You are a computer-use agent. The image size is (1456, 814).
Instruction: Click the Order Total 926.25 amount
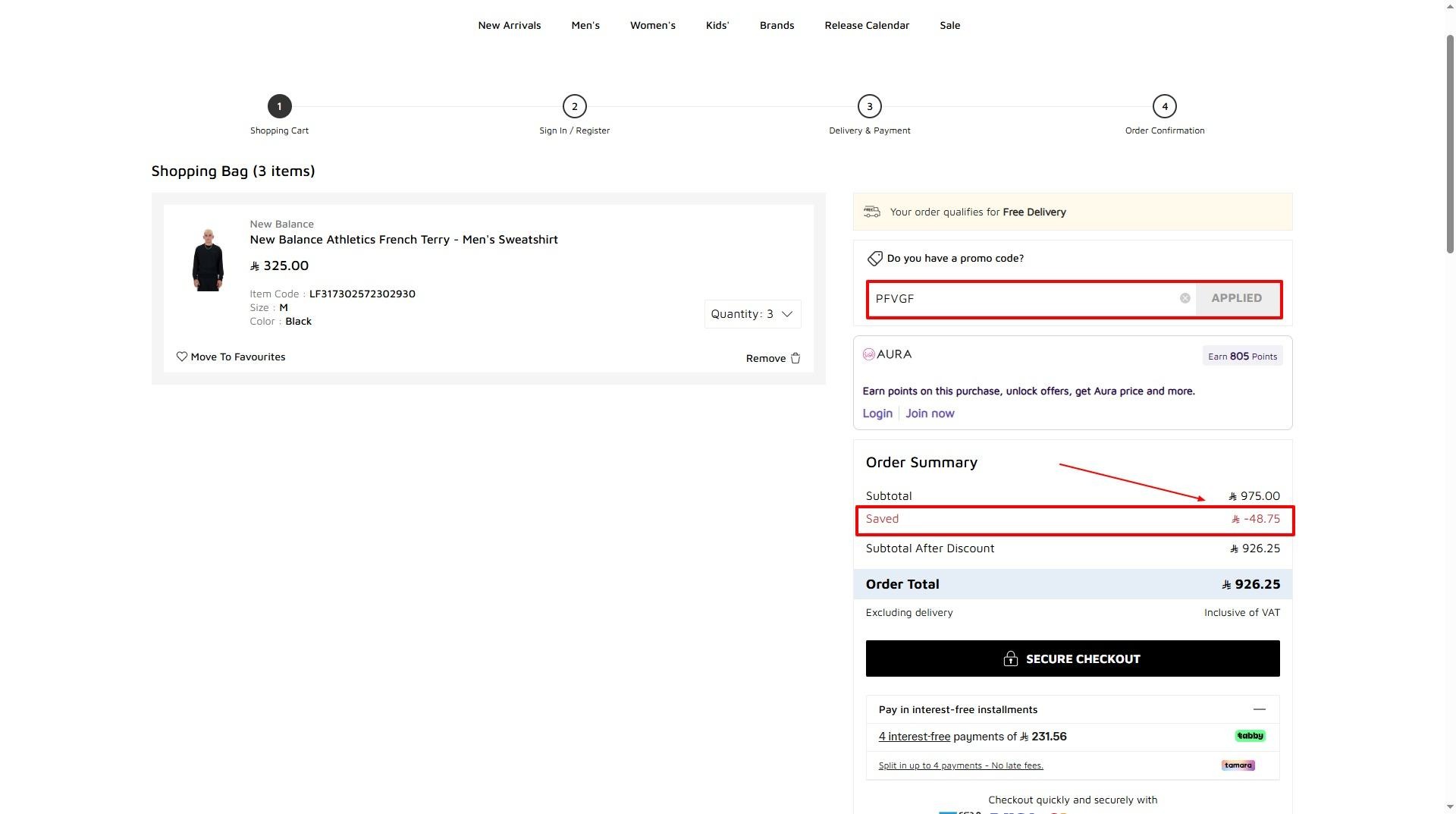pyautogui.click(x=1250, y=584)
